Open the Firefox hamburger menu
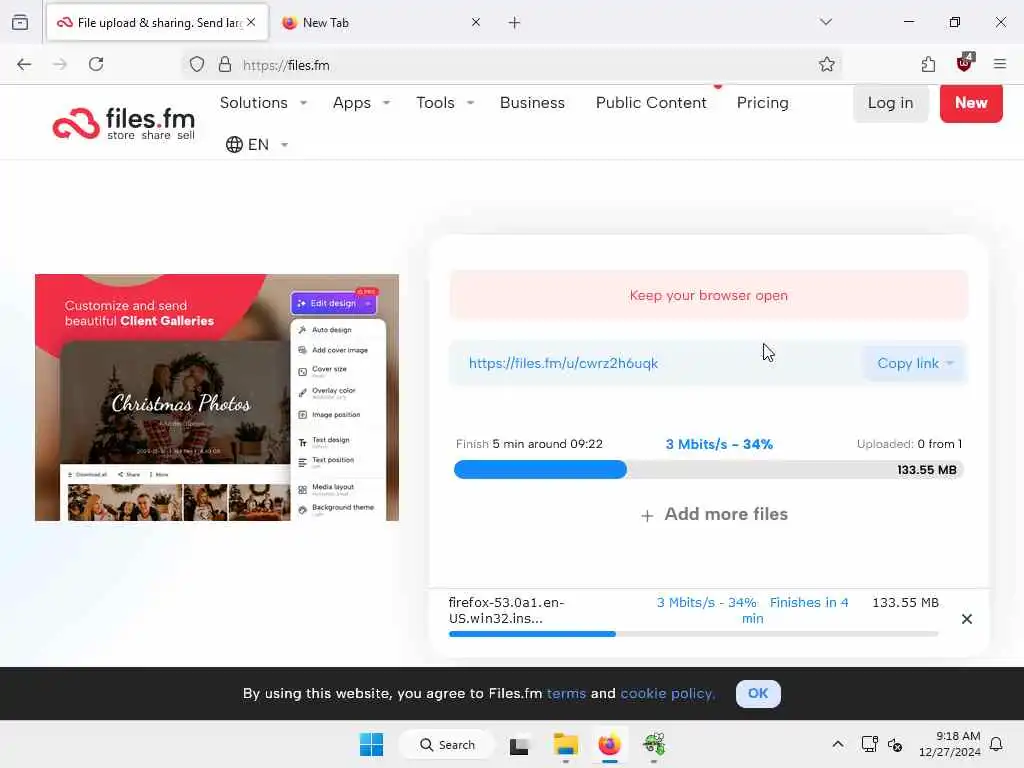 coord(1000,64)
